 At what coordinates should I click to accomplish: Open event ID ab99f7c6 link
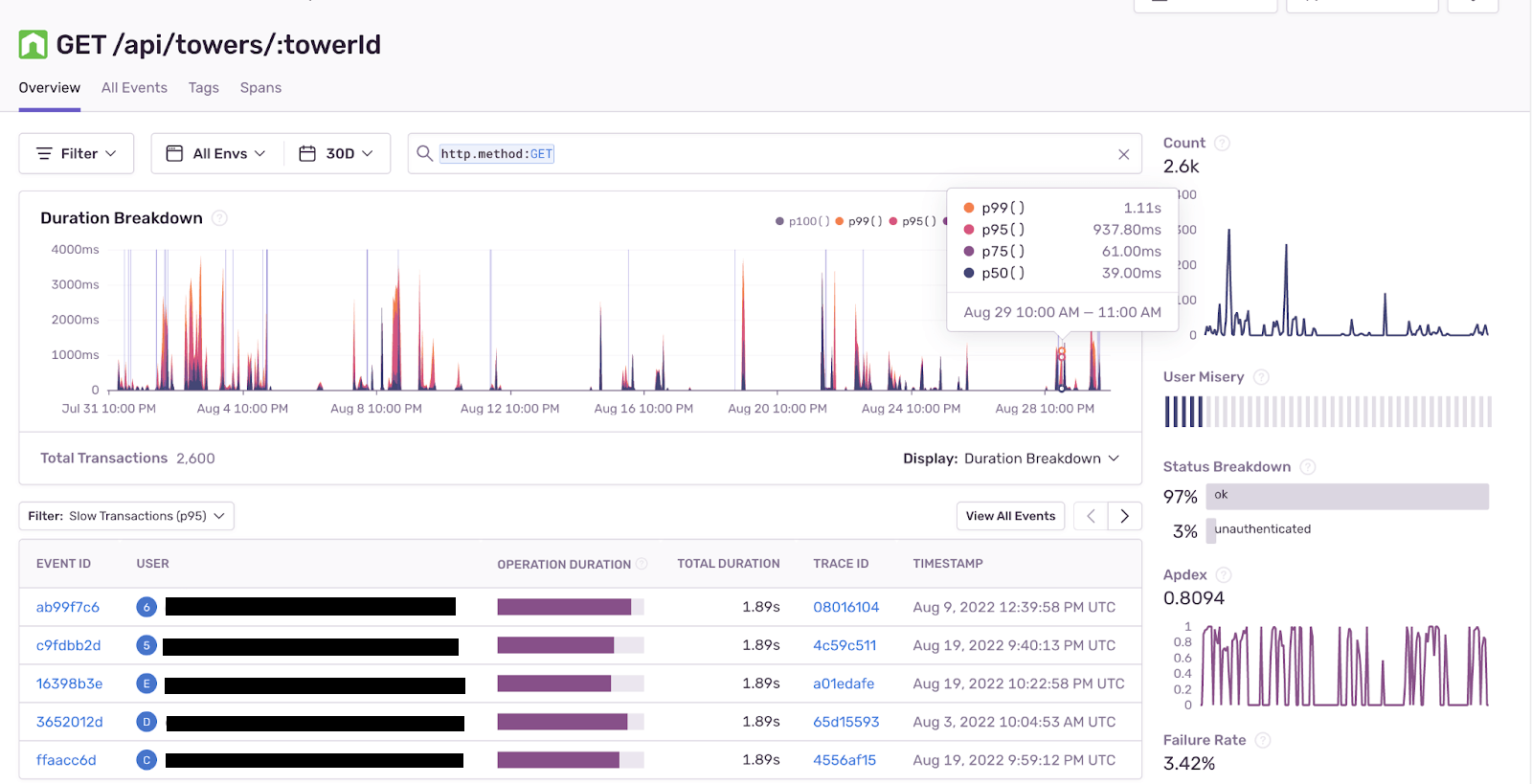tap(68, 607)
